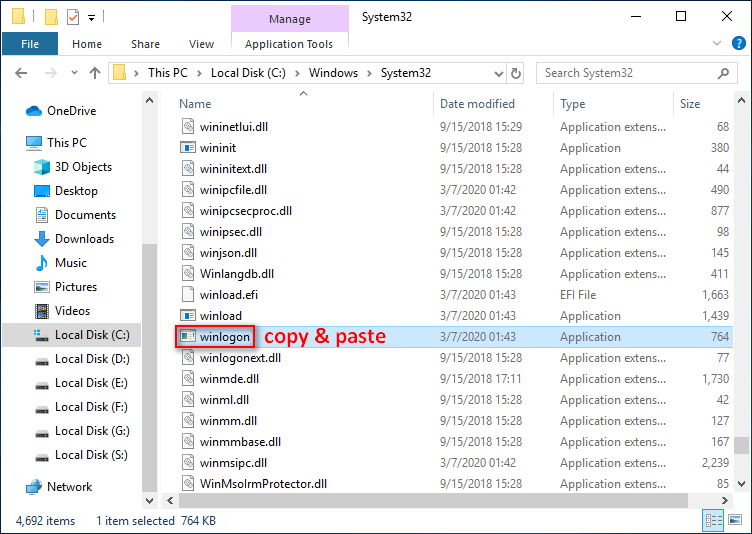752x534 pixels.
Task: Open the Pictures folder in sidebar
Action: (x=66, y=287)
